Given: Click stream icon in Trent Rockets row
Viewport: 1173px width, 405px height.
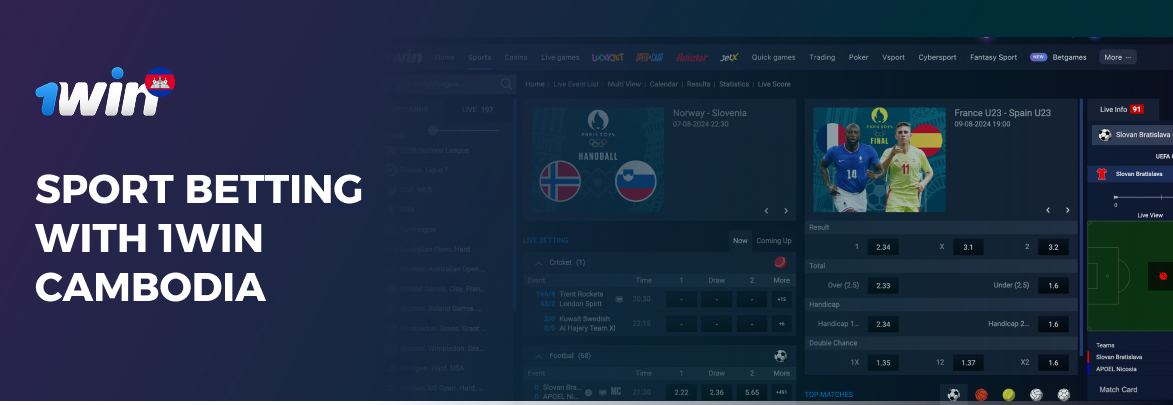Looking at the screenshot, I should point(619,299).
